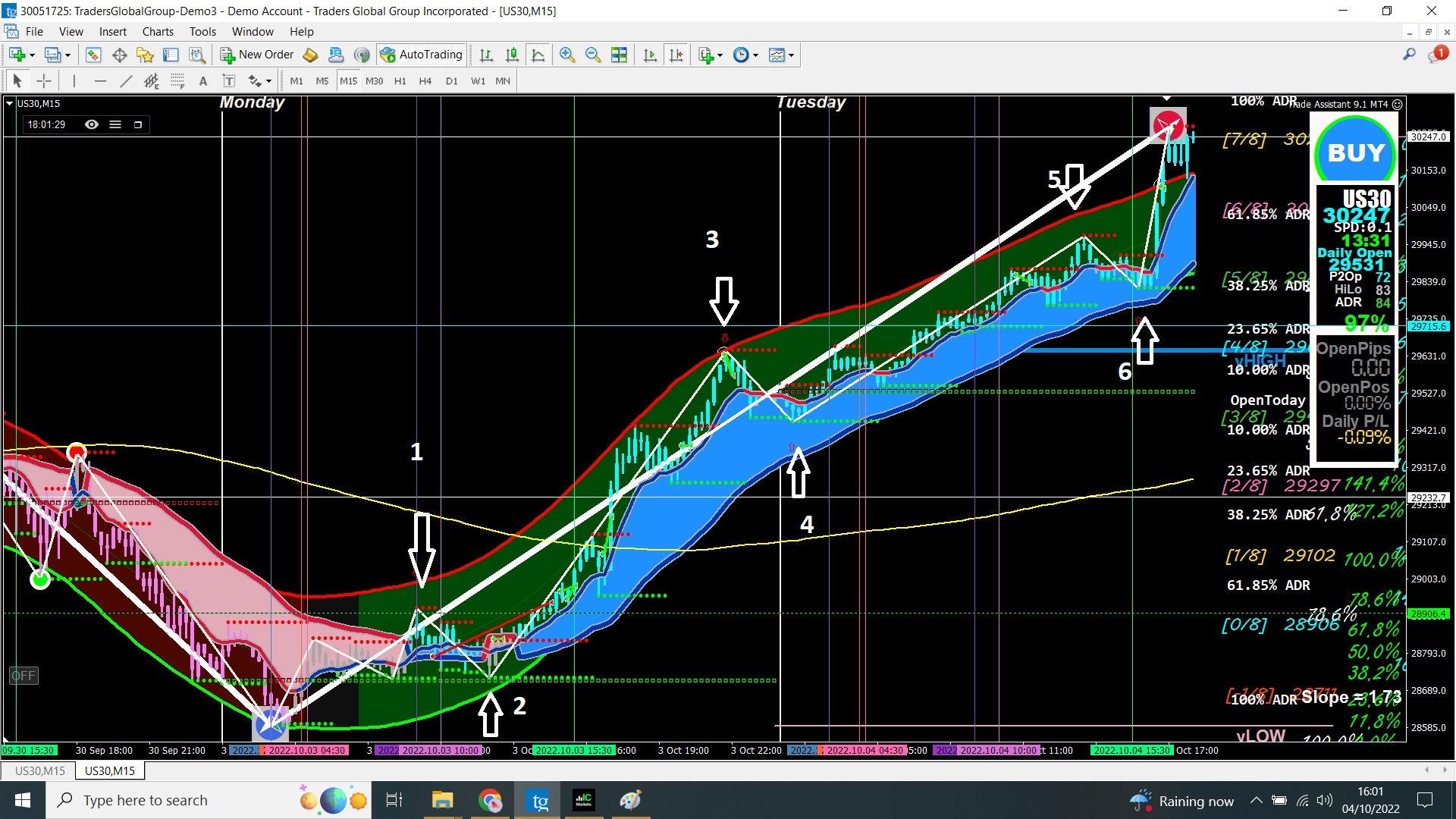Toggle the AutoTrading button
The width and height of the screenshot is (1456, 819).
click(x=422, y=55)
